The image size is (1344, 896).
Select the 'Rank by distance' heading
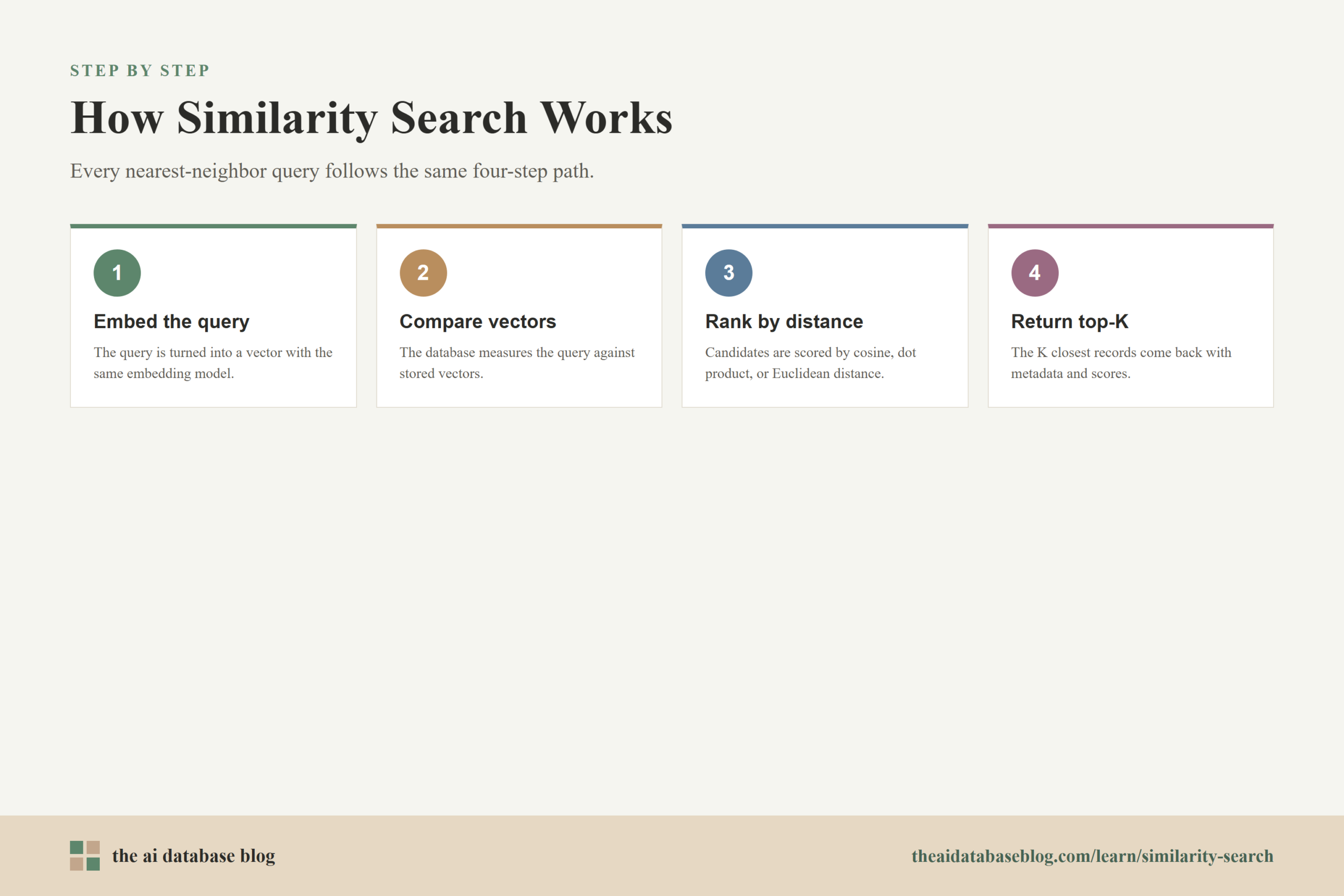point(784,322)
